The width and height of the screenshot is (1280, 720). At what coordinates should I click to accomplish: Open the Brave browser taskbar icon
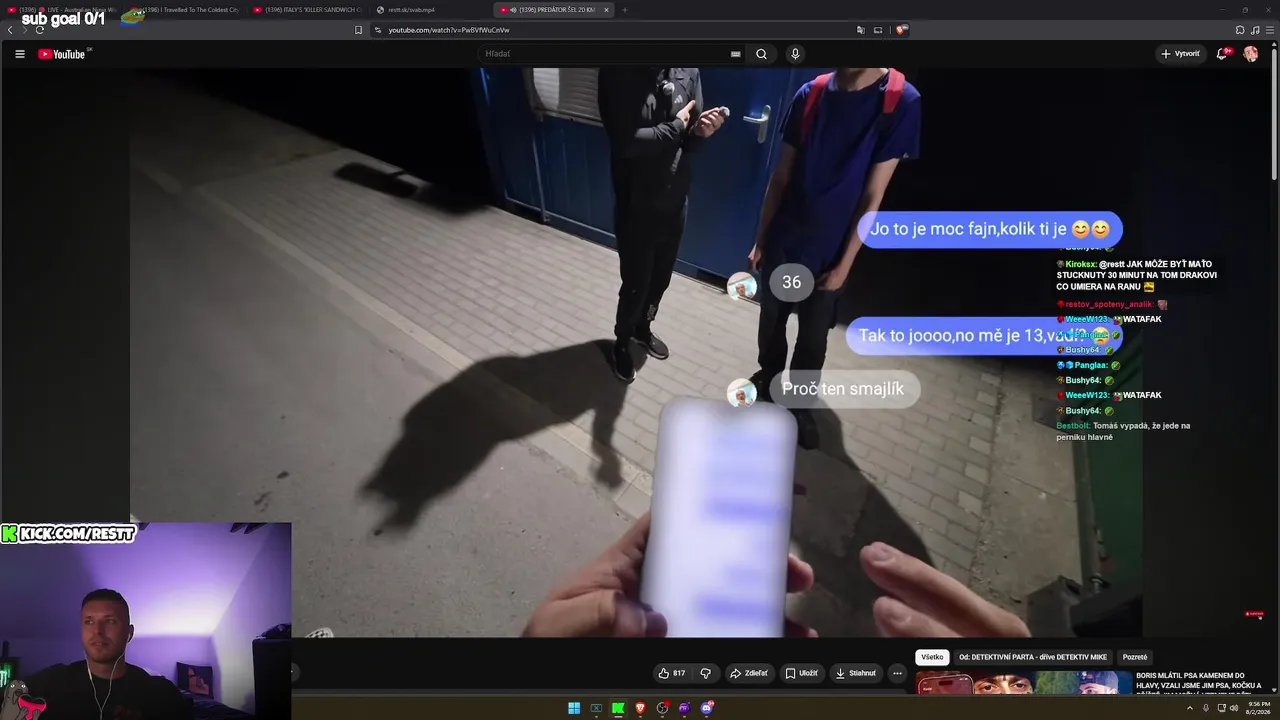(640, 708)
